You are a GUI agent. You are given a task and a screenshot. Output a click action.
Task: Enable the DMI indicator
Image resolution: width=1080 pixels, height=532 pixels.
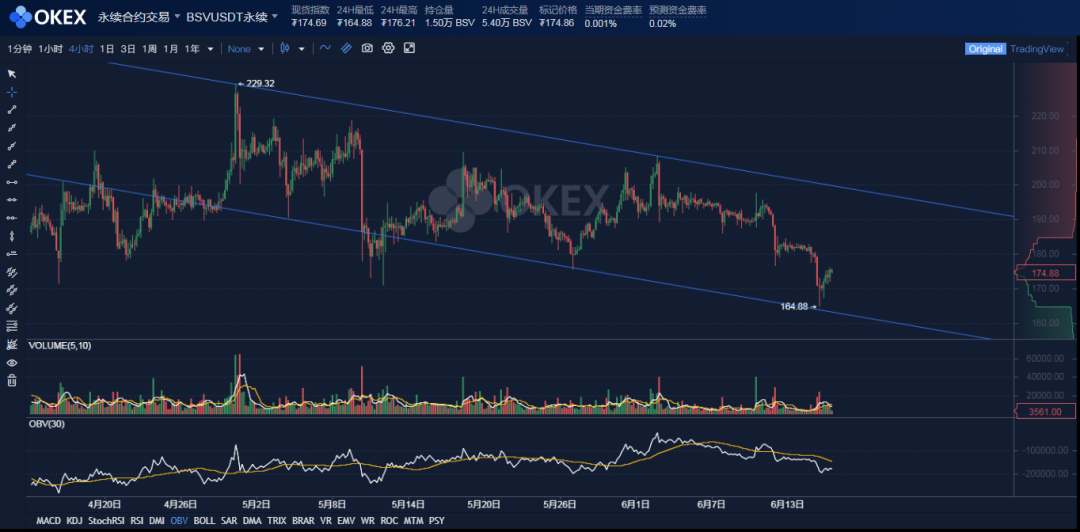click(x=157, y=521)
